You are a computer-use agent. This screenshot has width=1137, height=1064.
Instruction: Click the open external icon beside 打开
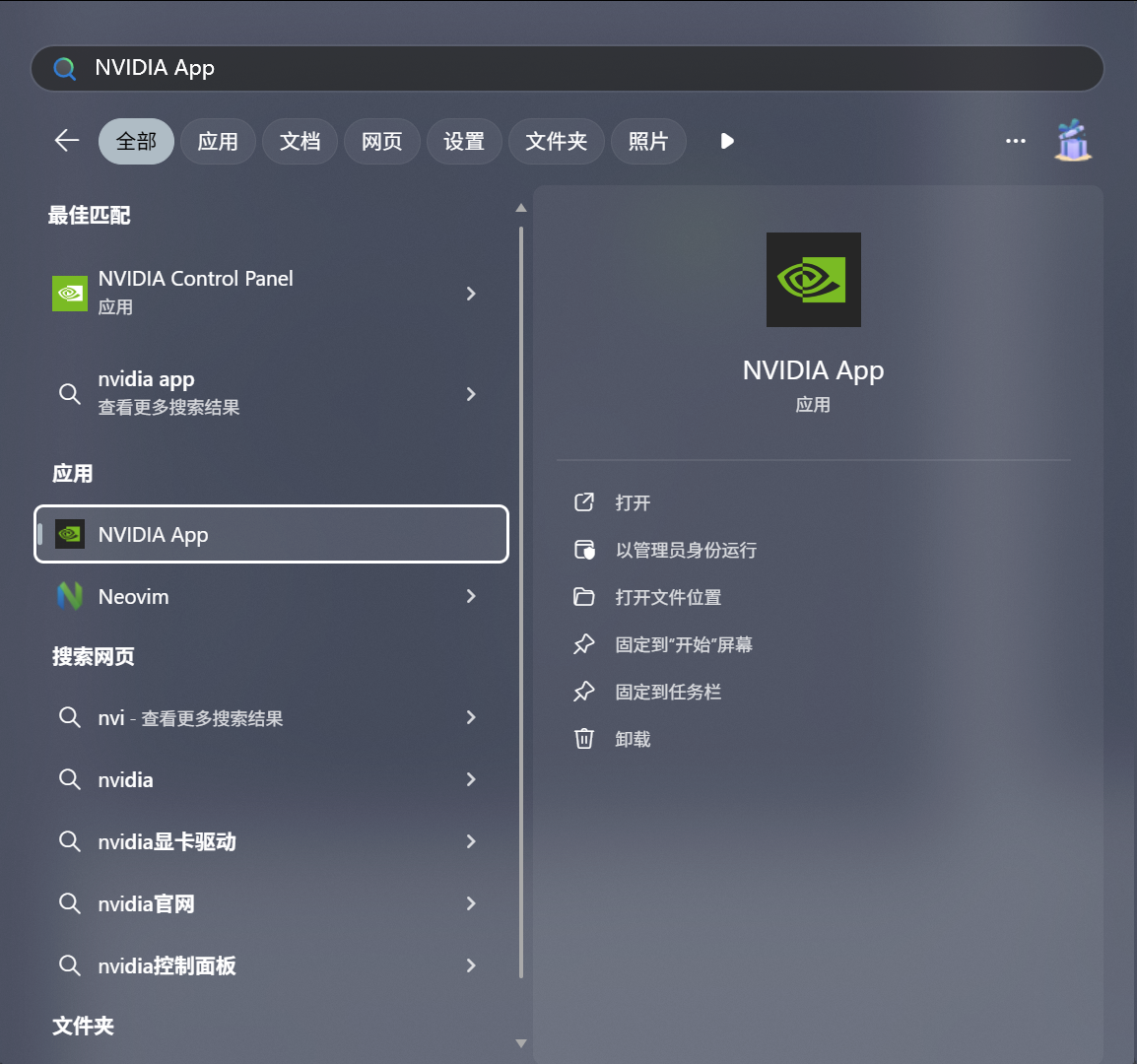click(x=583, y=501)
